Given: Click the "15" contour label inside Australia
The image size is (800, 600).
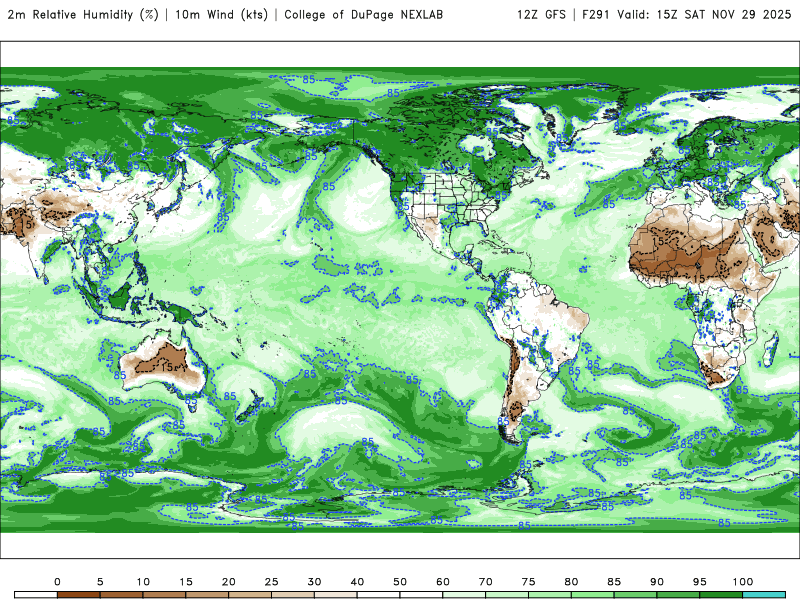Looking at the screenshot, I should coord(167,367).
